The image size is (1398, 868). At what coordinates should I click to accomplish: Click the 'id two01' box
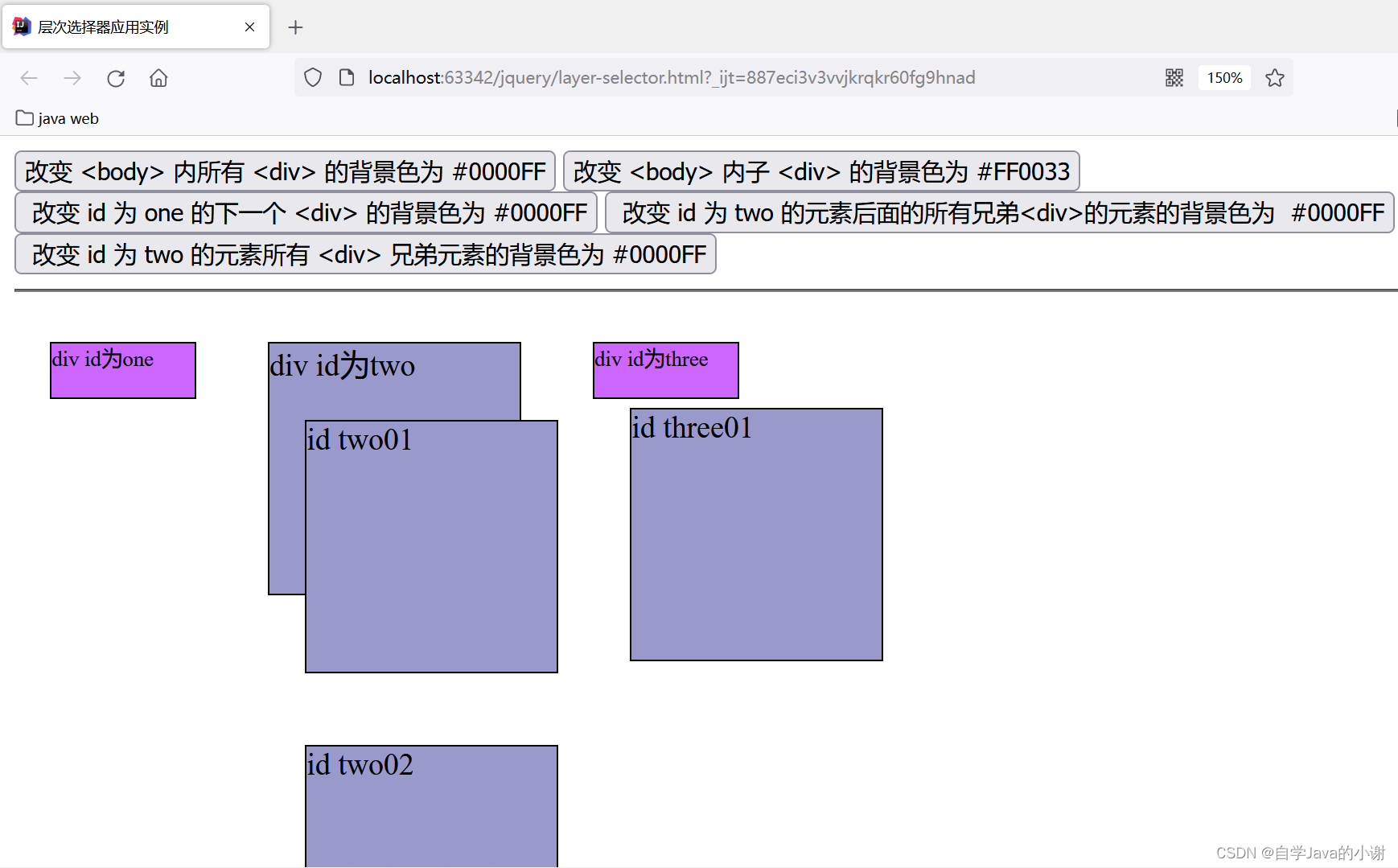point(431,547)
